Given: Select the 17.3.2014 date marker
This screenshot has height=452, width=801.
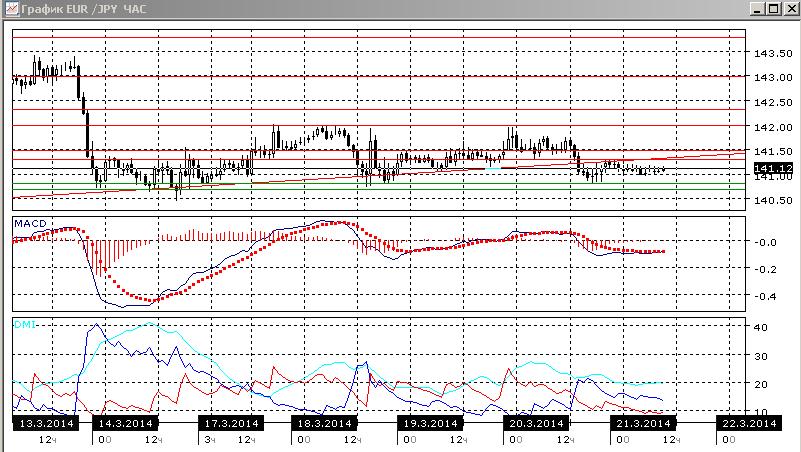Looking at the screenshot, I should click(x=231, y=423).
